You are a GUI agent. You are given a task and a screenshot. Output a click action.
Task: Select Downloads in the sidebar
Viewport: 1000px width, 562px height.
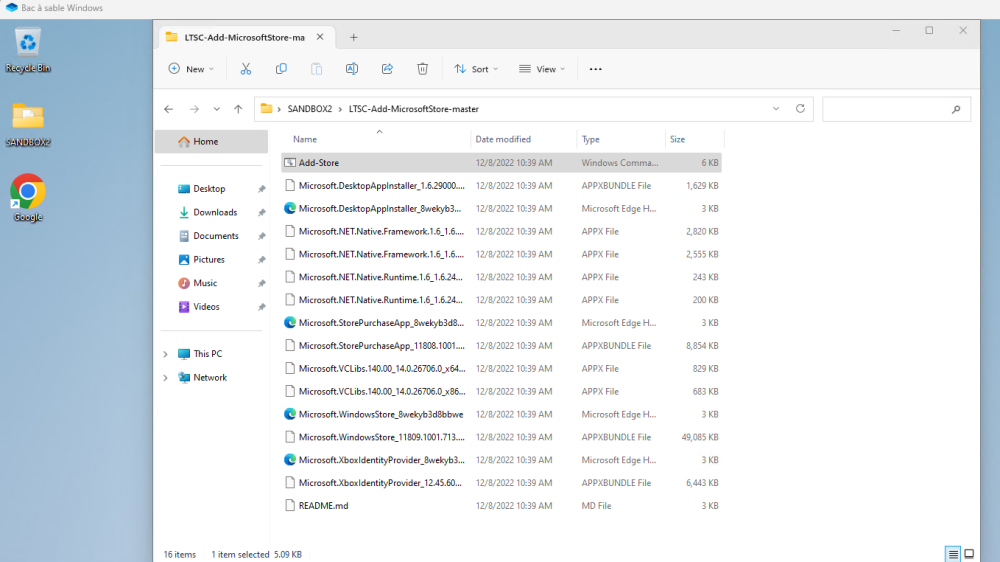pyautogui.click(x=215, y=212)
